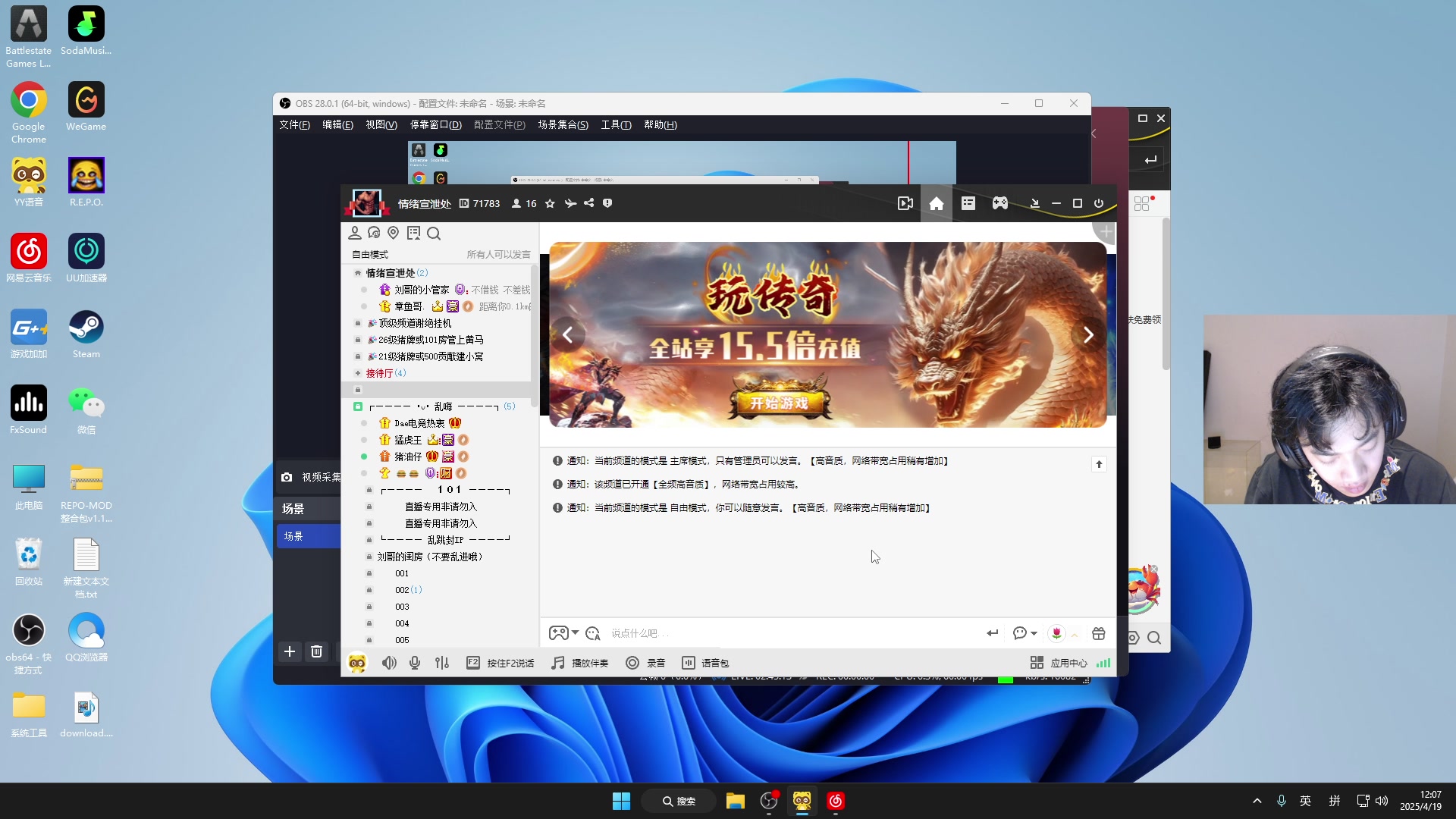Click the share icon in YY header
The width and height of the screenshot is (1456, 819).
pos(588,203)
